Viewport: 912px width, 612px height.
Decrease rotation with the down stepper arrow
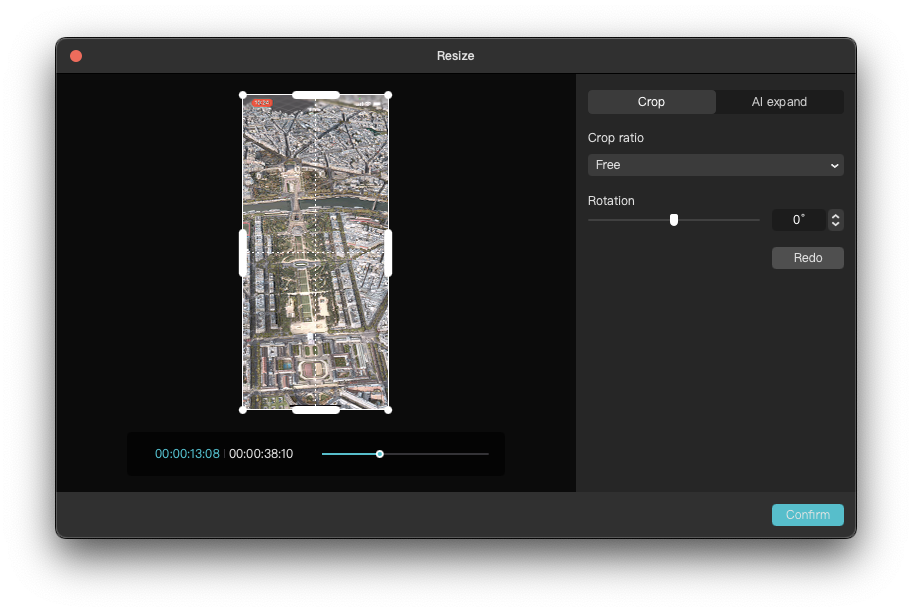pos(836,224)
